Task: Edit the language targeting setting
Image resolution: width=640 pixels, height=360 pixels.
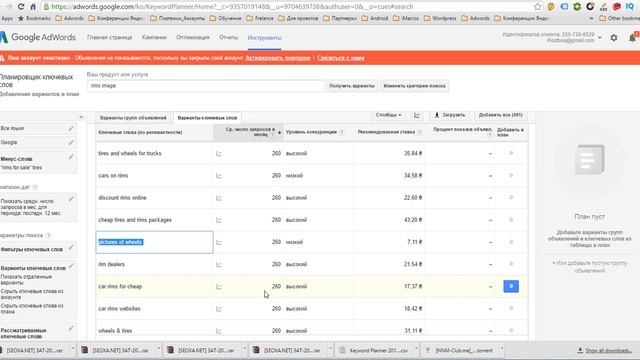Action: [x=71, y=128]
